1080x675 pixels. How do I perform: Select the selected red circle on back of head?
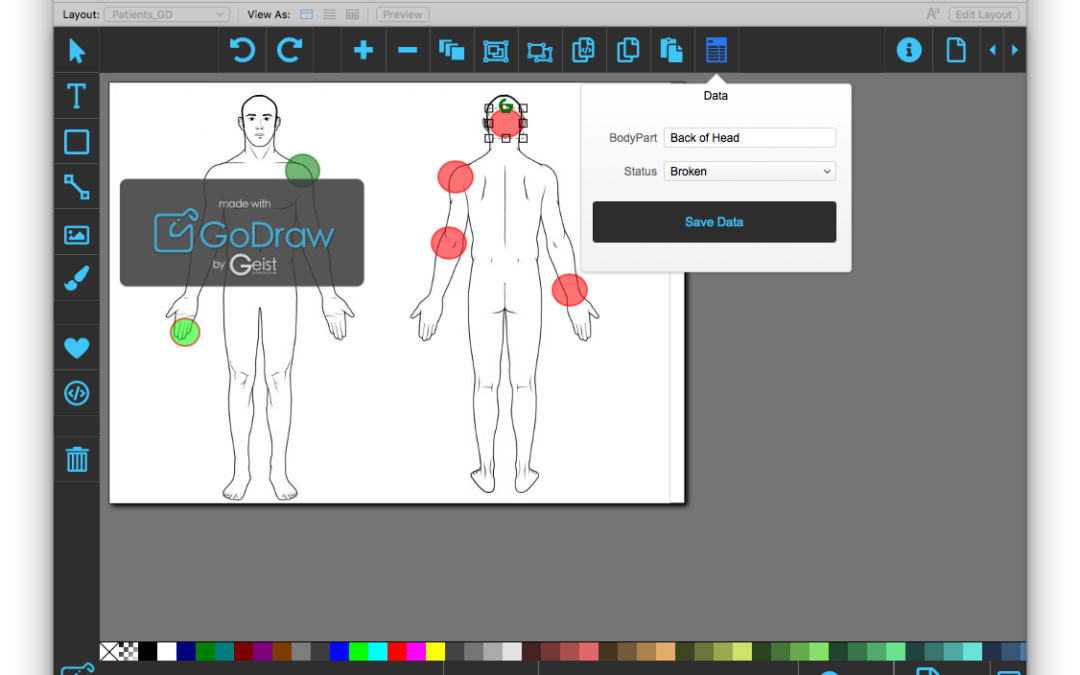click(x=506, y=123)
